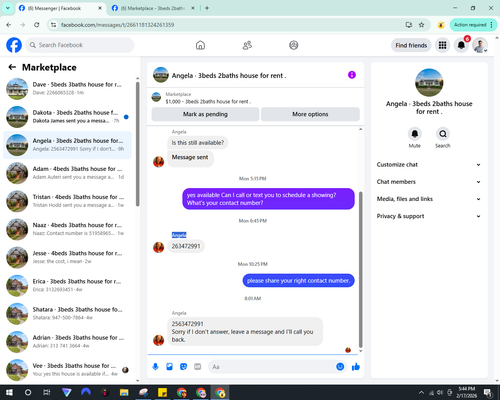Click the conversation list scrollbar
This screenshot has height=400, width=500.
coord(138,144)
